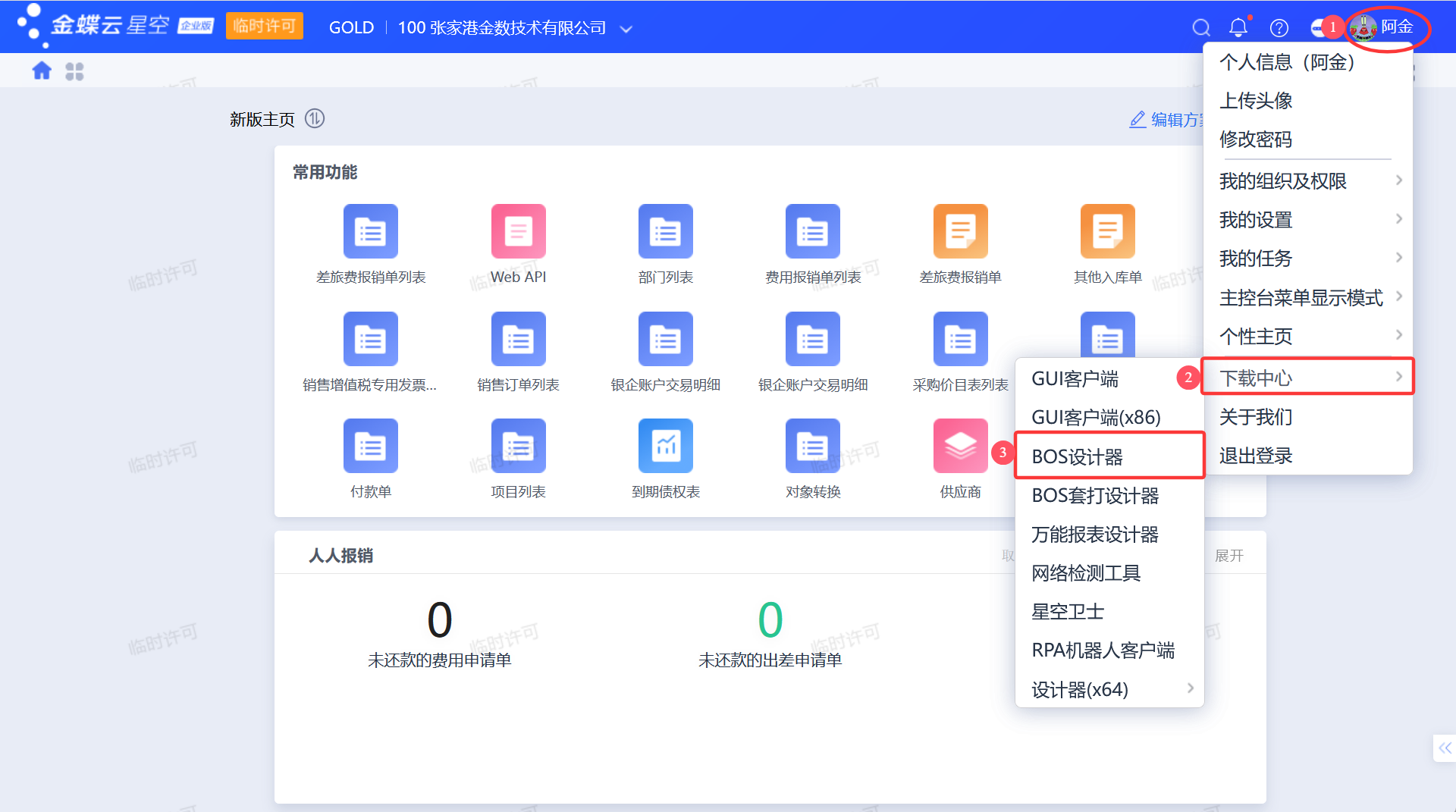Open the search magnifier icon
1456x812 pixels.
(1201, 28)
